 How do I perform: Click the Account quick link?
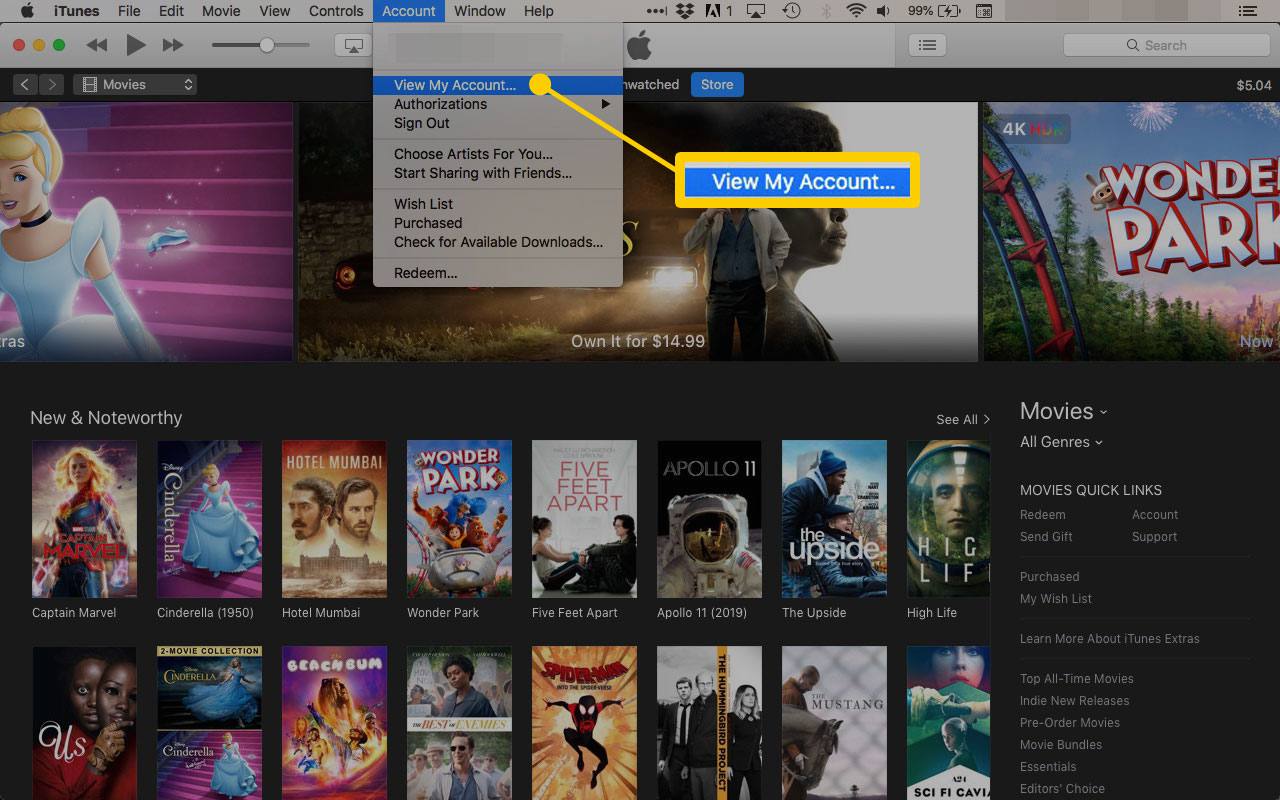click(1155, 515)
